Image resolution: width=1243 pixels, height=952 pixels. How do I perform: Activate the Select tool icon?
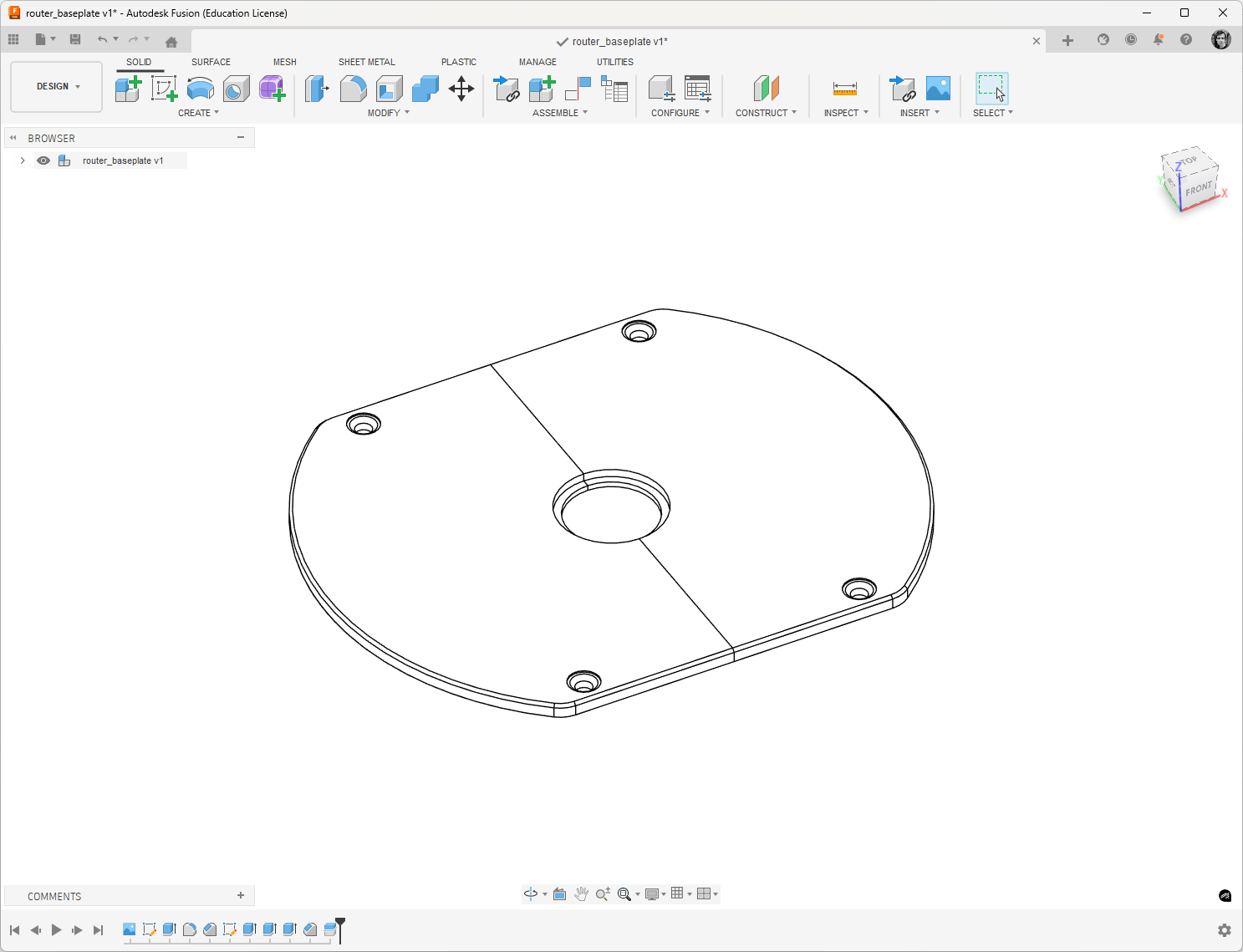tap(992, 89)
